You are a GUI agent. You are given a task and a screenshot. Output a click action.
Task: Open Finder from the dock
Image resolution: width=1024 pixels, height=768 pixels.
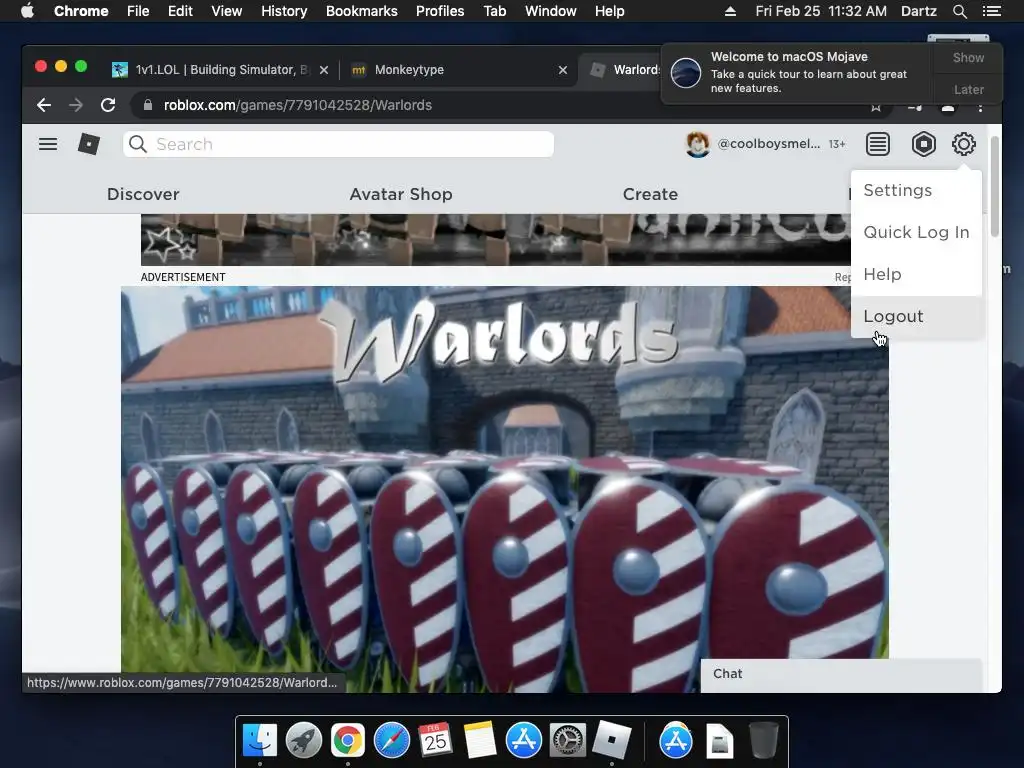[x=260, y=740]
